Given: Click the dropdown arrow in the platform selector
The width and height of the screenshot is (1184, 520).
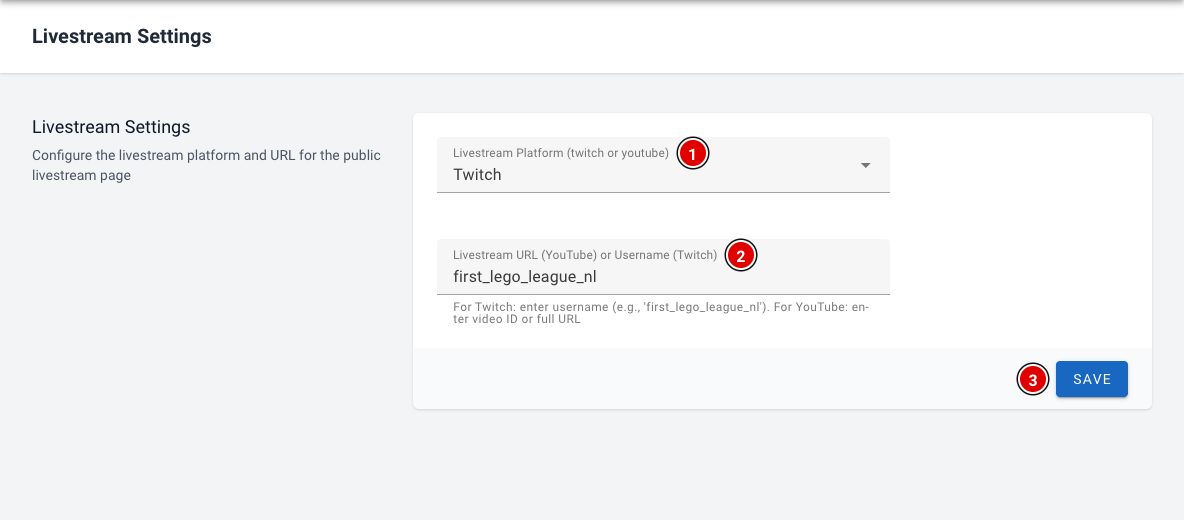Looking at the screenshot, I should click(865, 165).
